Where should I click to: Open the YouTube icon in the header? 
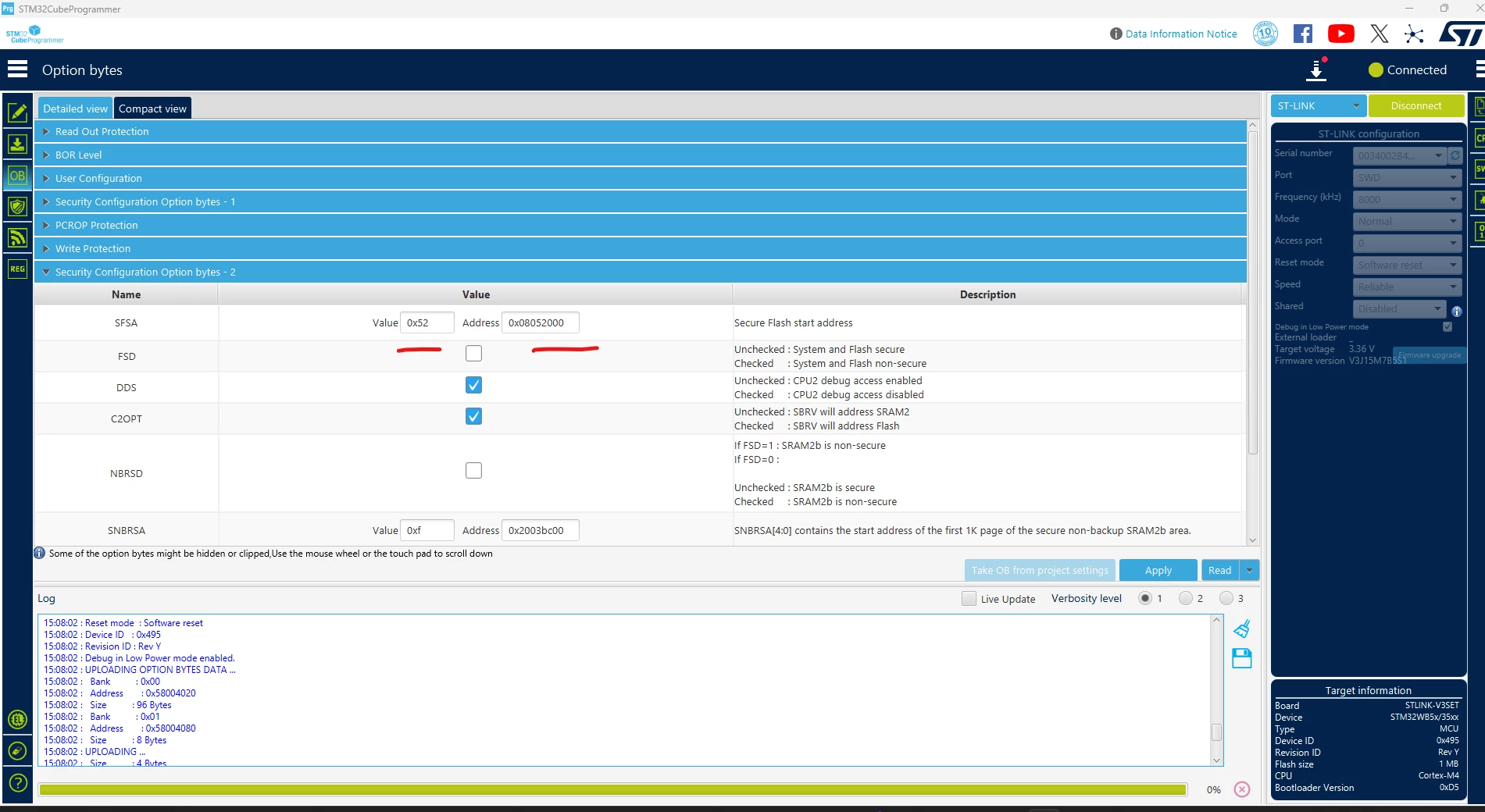[x=1341, y=34]
